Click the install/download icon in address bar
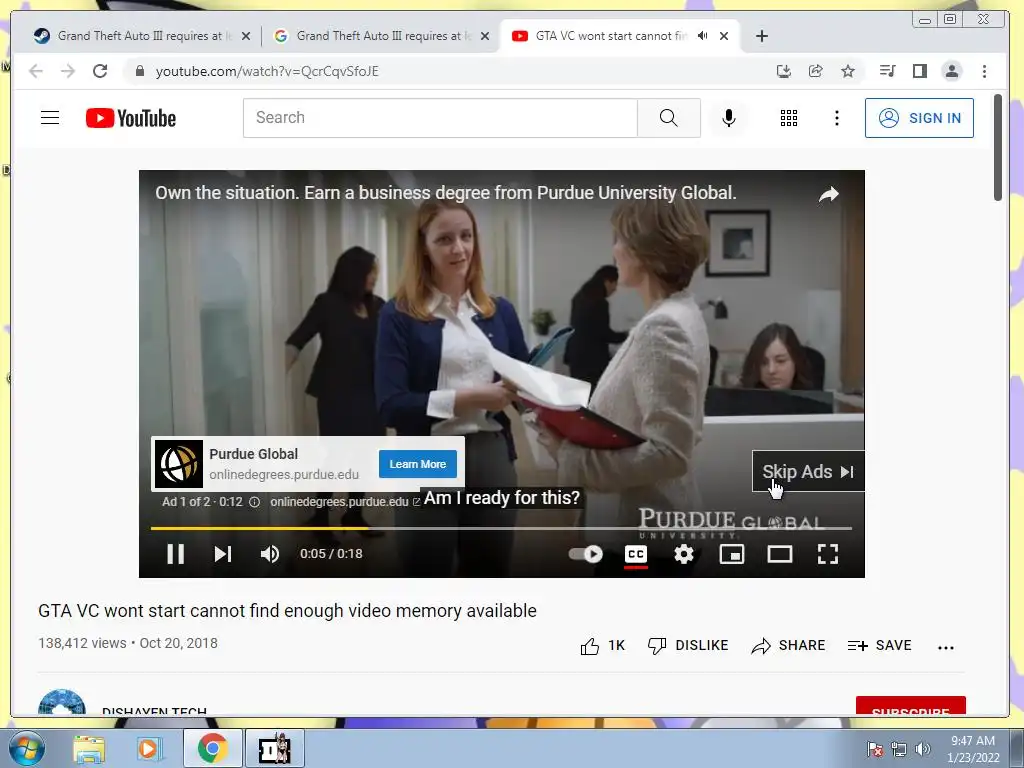The image size is (1024, 768). (x=784, y=71)
